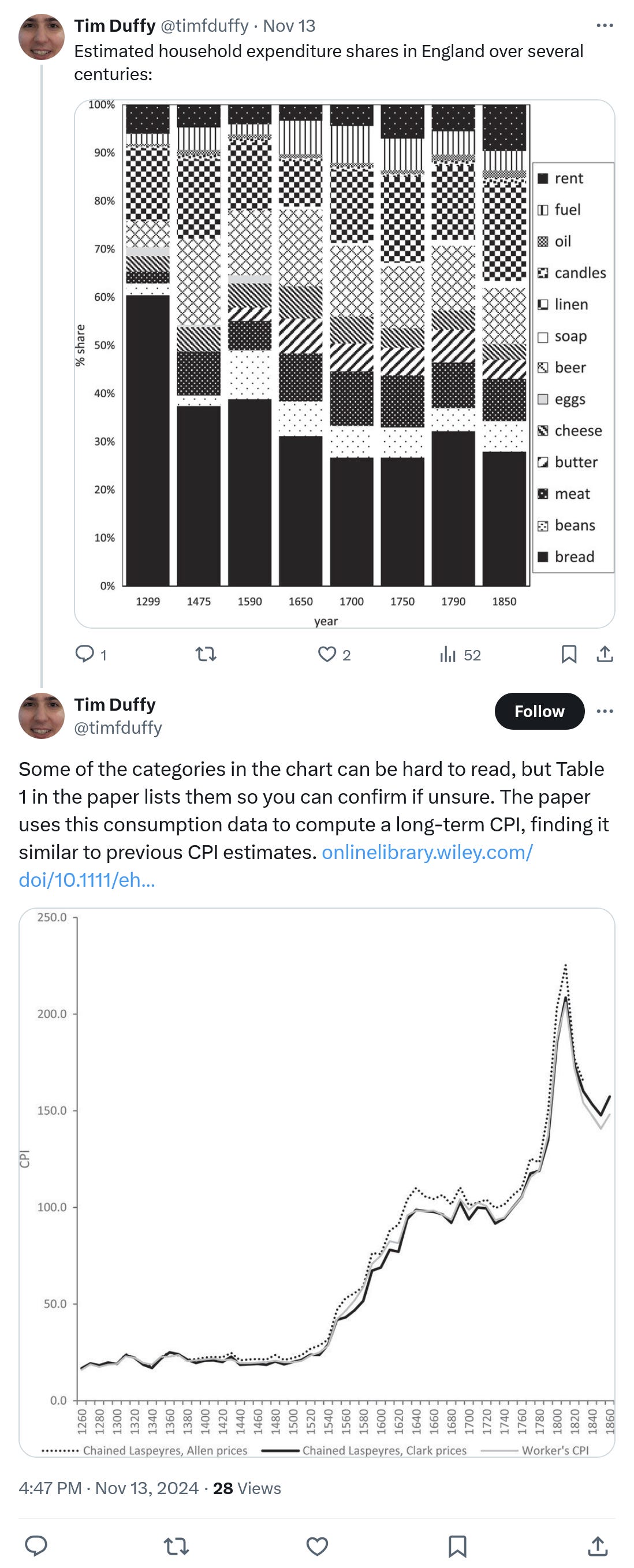Reply to the main tweet at bottom

pos(36,1545)
